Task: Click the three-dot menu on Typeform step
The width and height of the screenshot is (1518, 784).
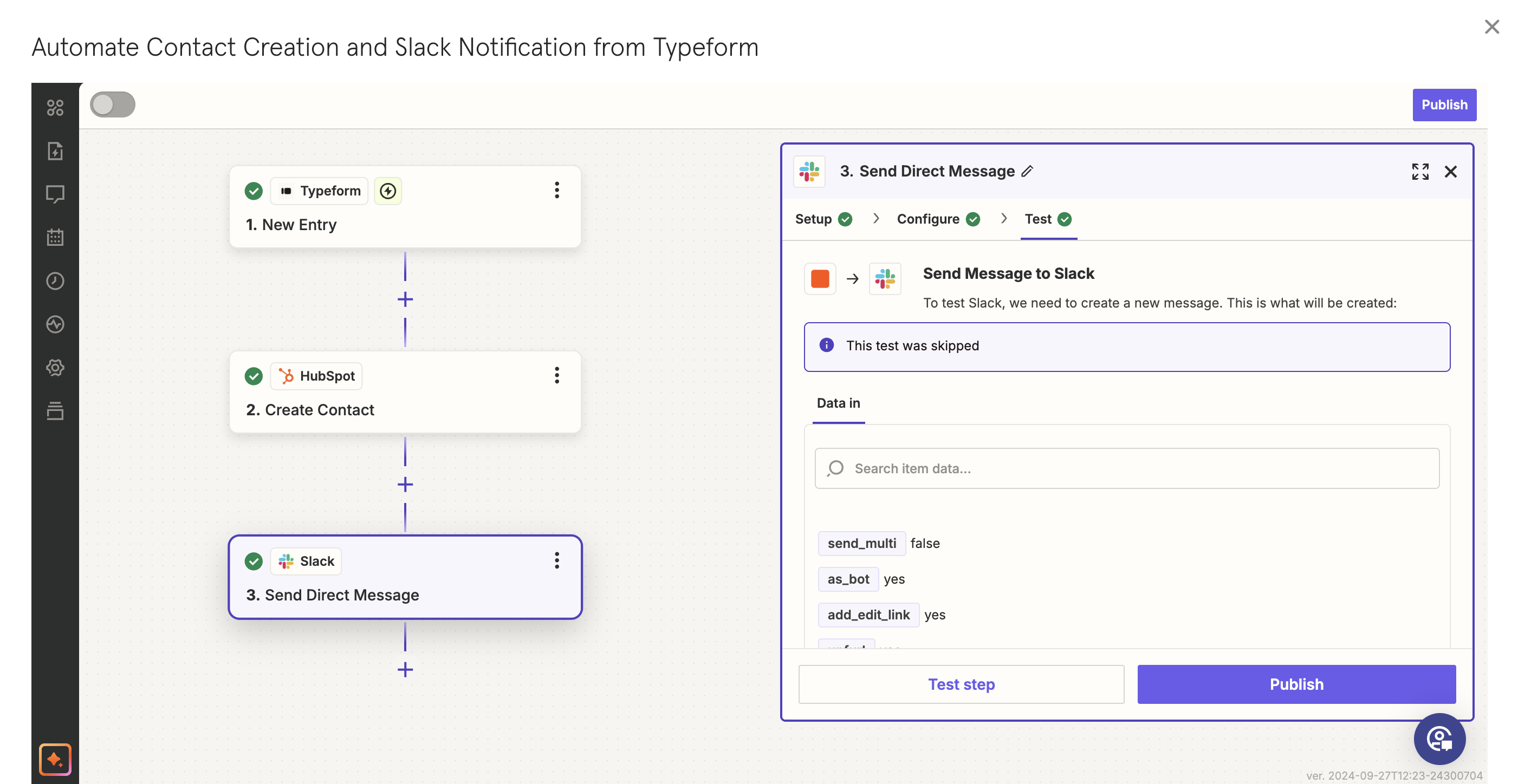Action: pyautogui.click(x=556, y=190)
